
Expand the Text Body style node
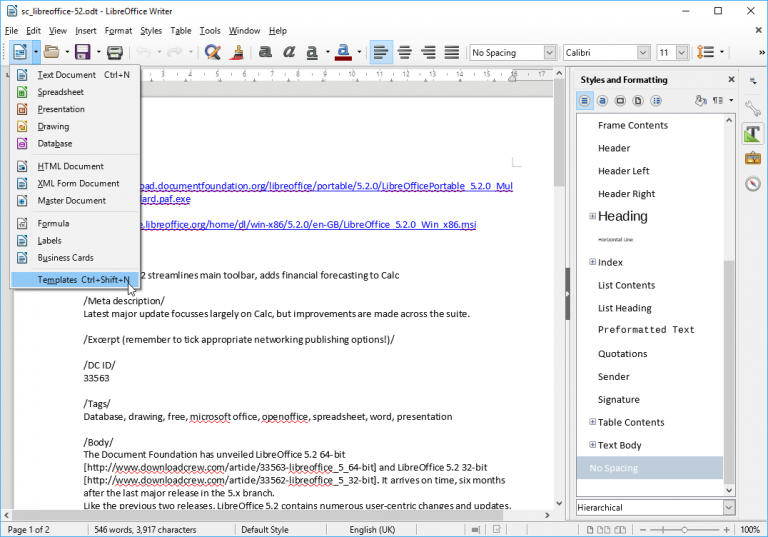point(592,445)
